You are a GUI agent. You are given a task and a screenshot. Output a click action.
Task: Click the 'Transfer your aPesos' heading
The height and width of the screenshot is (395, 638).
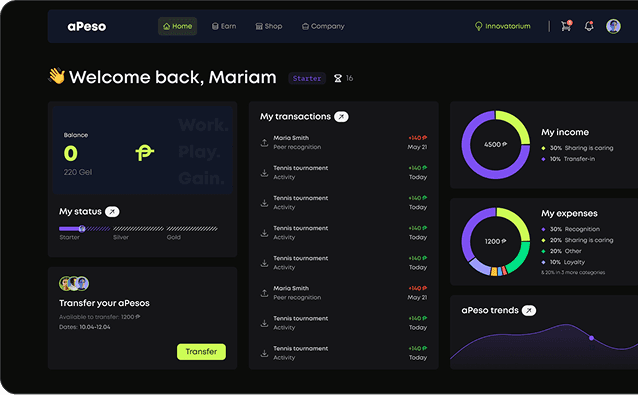point(104,303)
